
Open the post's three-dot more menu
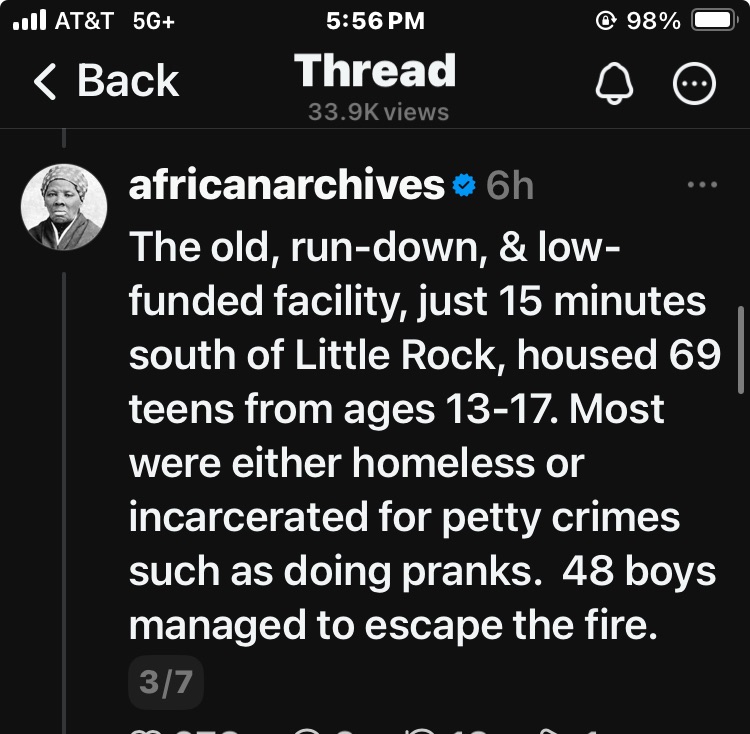click(x=702, y=185)
